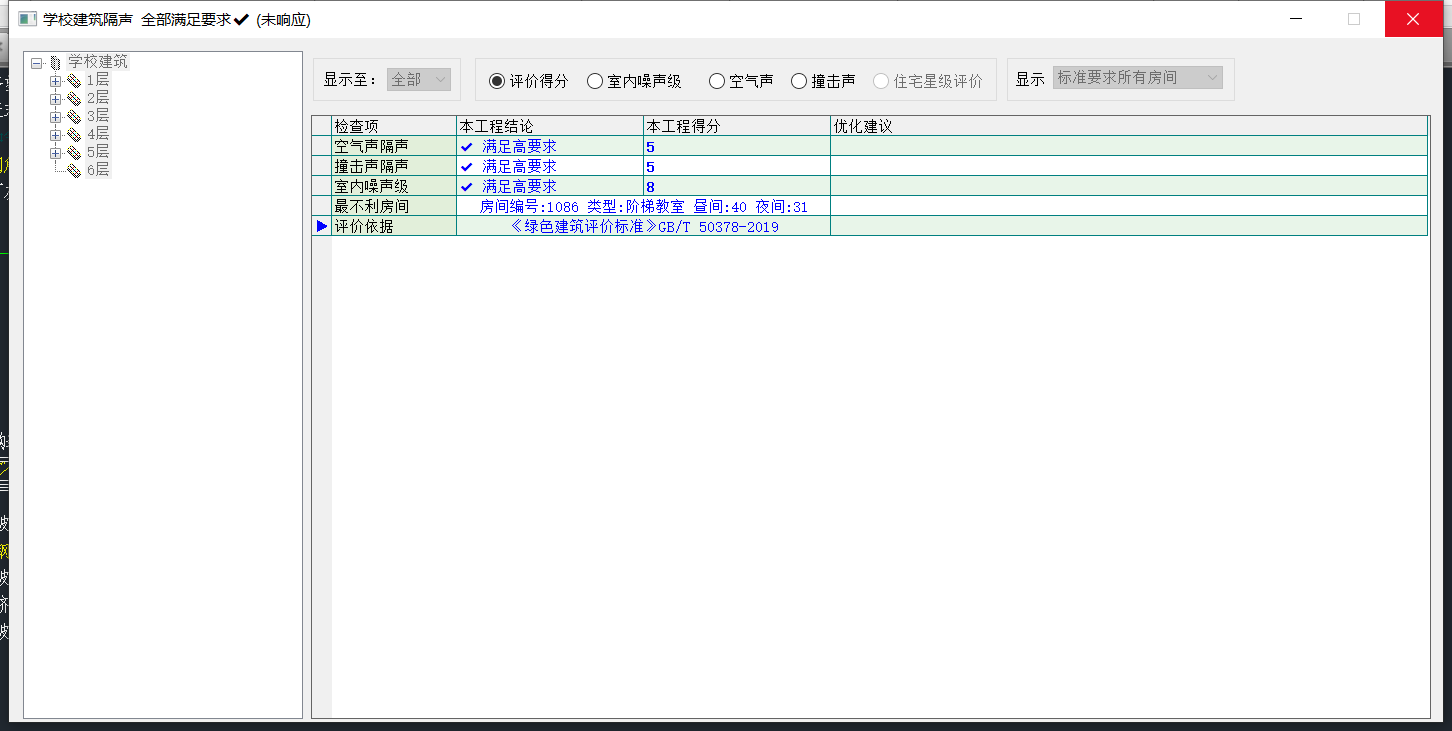Click the 最不利房间 room 1086 details cell
The width and height of the screenshot is (1452, 731).
(x=643, y=207)
